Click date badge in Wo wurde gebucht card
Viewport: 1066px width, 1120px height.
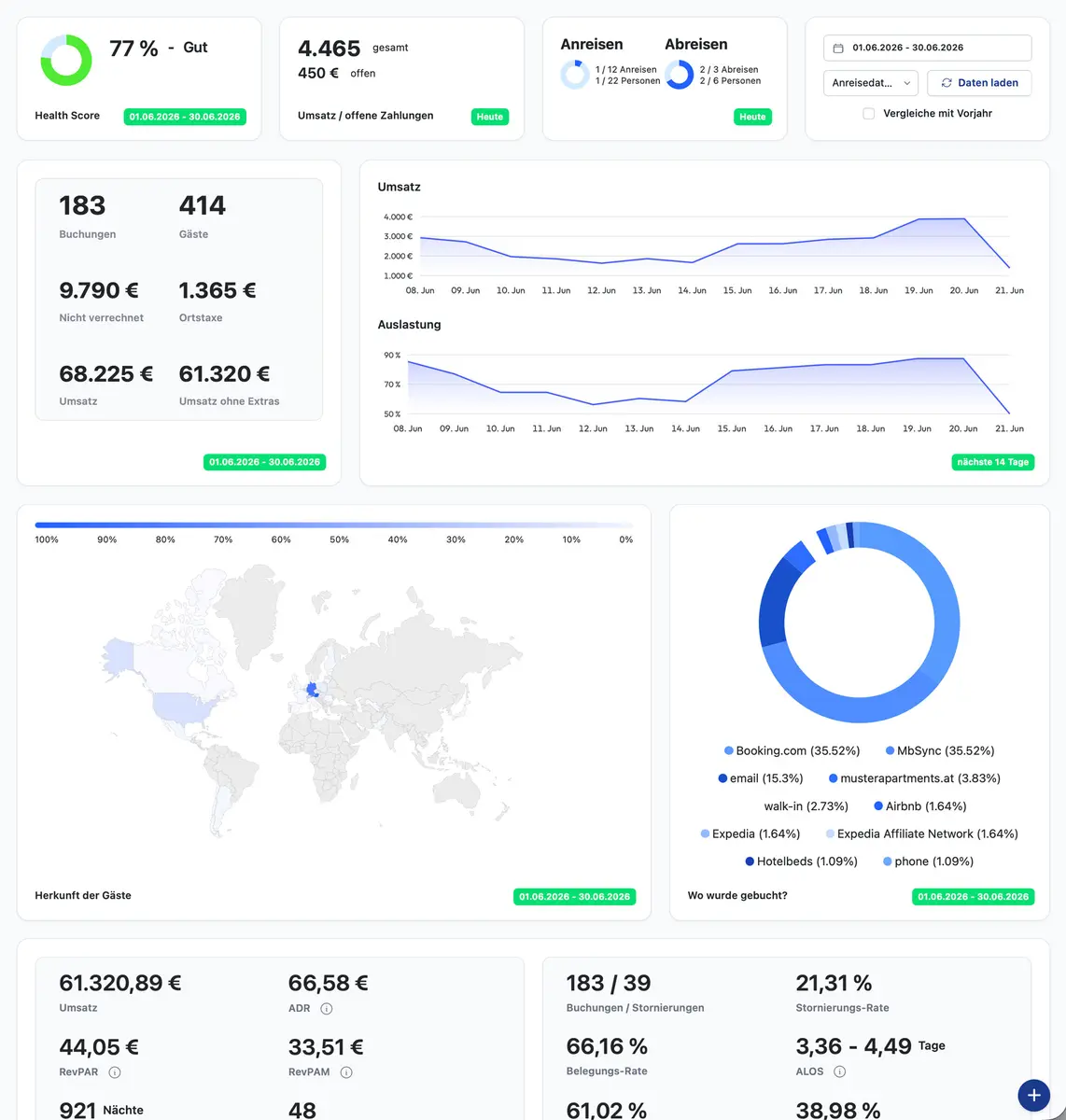click(x=973, y=897)
